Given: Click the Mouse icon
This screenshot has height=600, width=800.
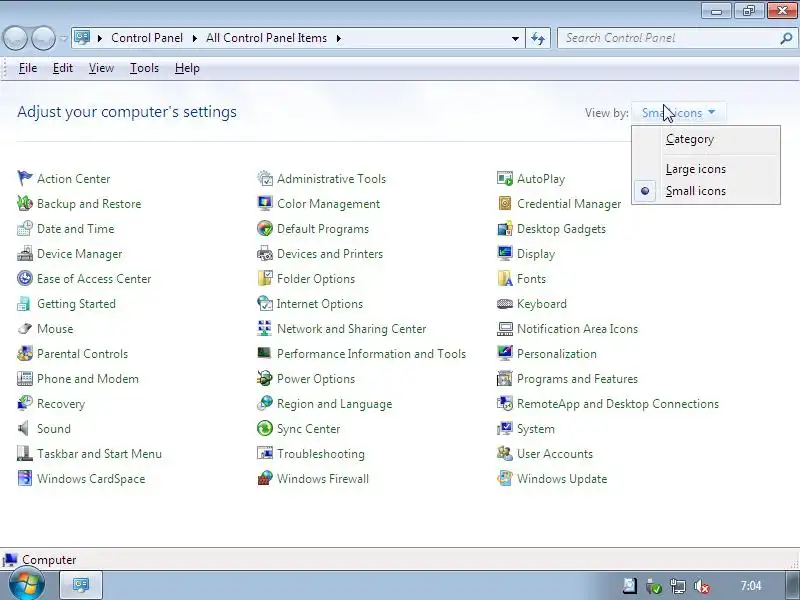Looking at the screenshot, I should tap(24, 328).
